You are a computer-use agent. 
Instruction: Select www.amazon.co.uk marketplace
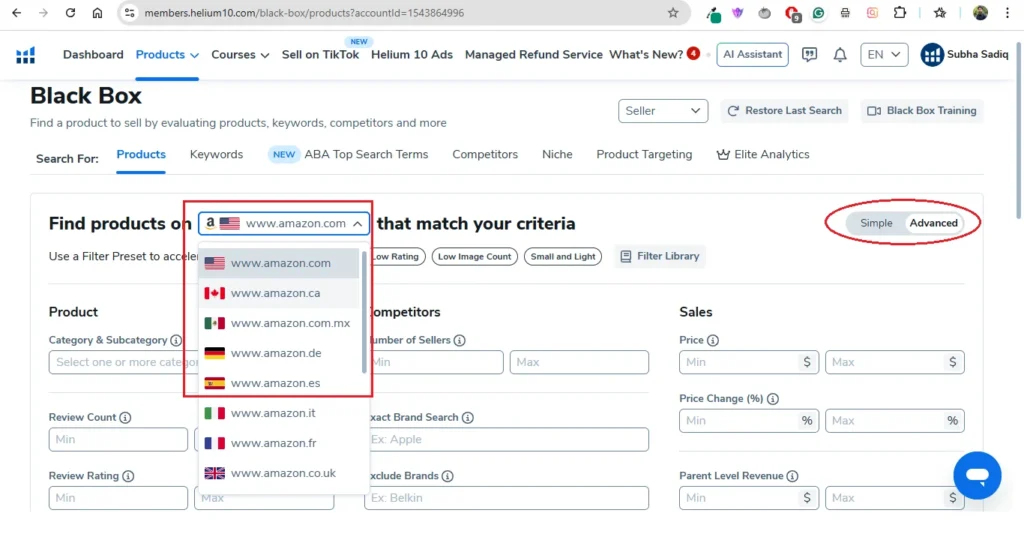click(x=279, y=474)
